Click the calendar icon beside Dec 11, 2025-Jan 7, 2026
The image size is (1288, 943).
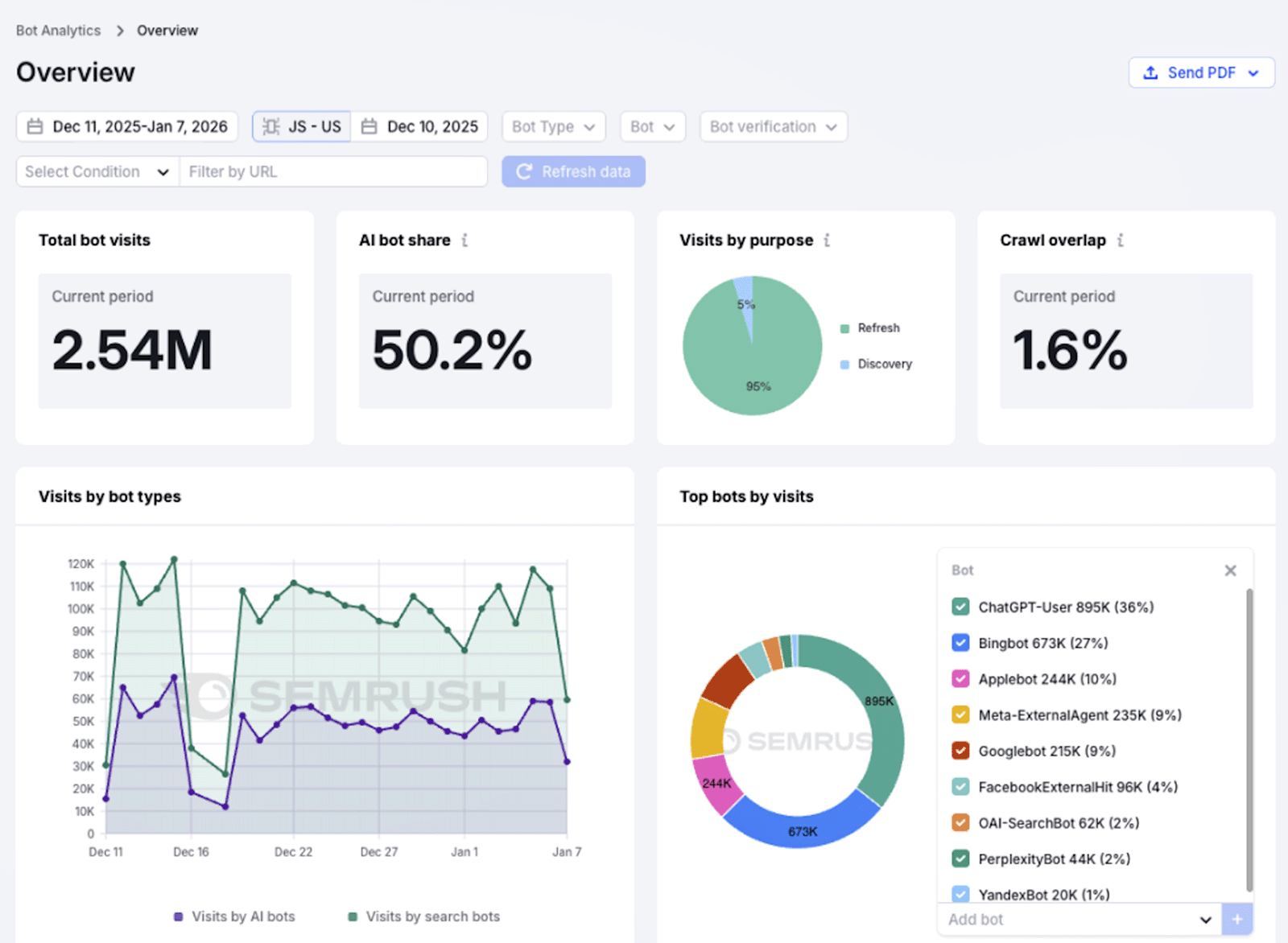point(35,126)
